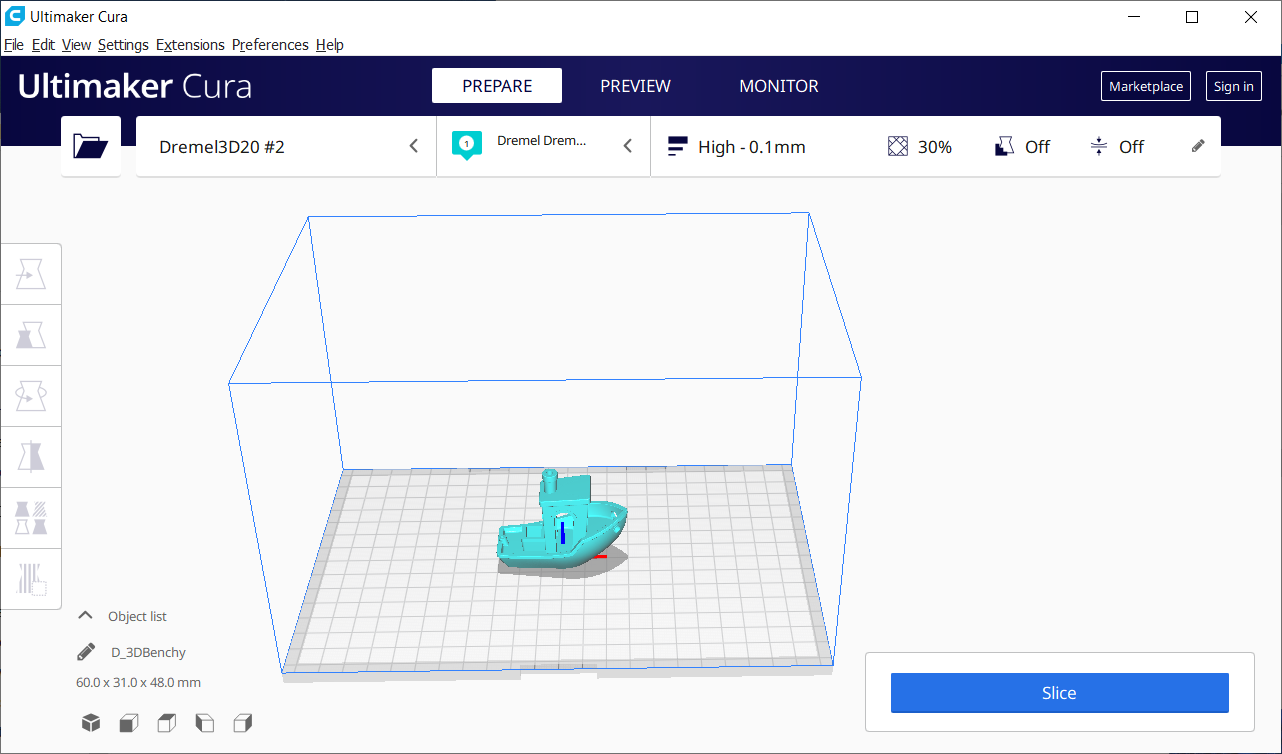Switch to right side view cube icon
Viewport: 1282px width, 754px height.
coord(243,722)
